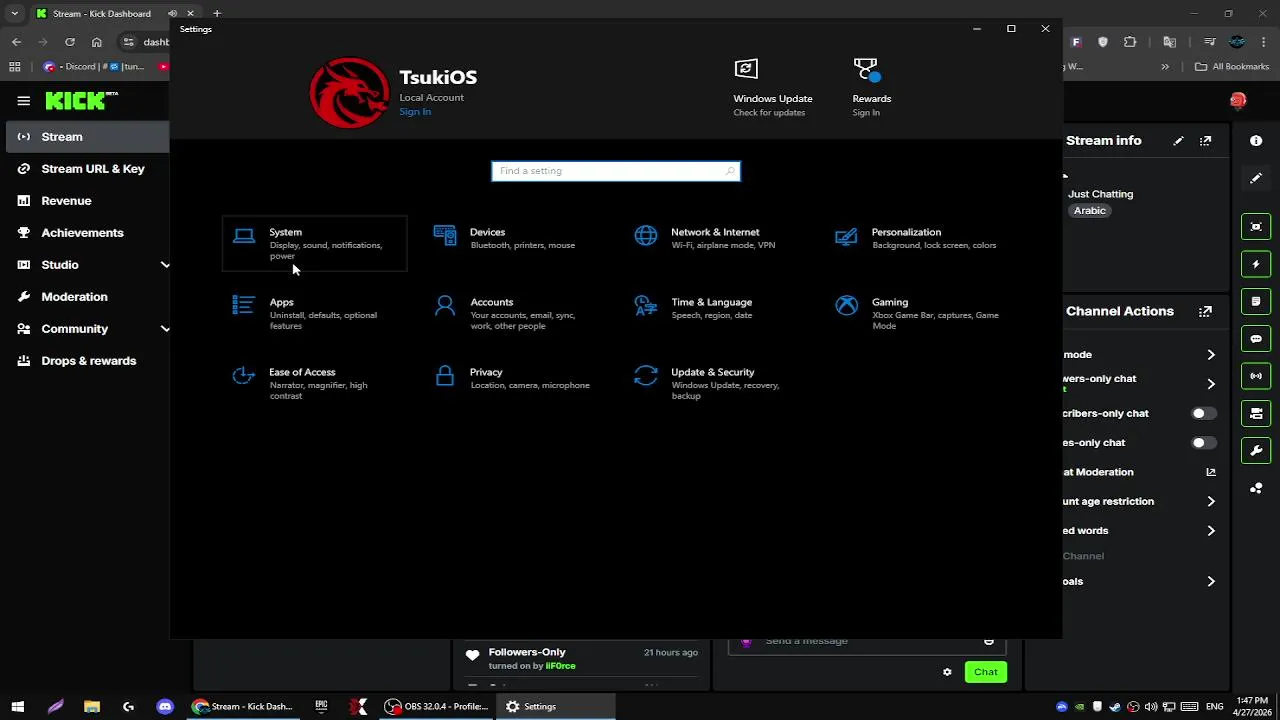Open Gaming Xbox settings category
This screenshot has width=1280, height=720.
click(x=917, y=313)
